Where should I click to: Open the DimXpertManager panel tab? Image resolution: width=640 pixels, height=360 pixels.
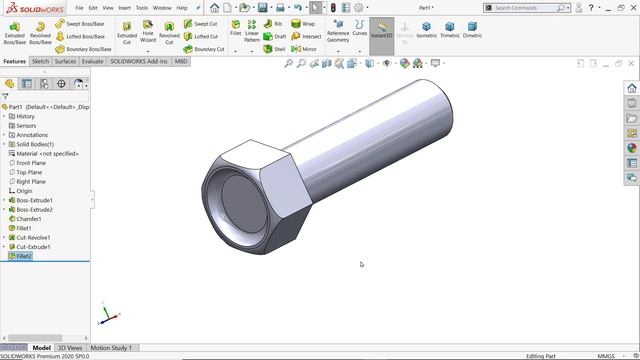pyautogui.click(x=61, y=84)
